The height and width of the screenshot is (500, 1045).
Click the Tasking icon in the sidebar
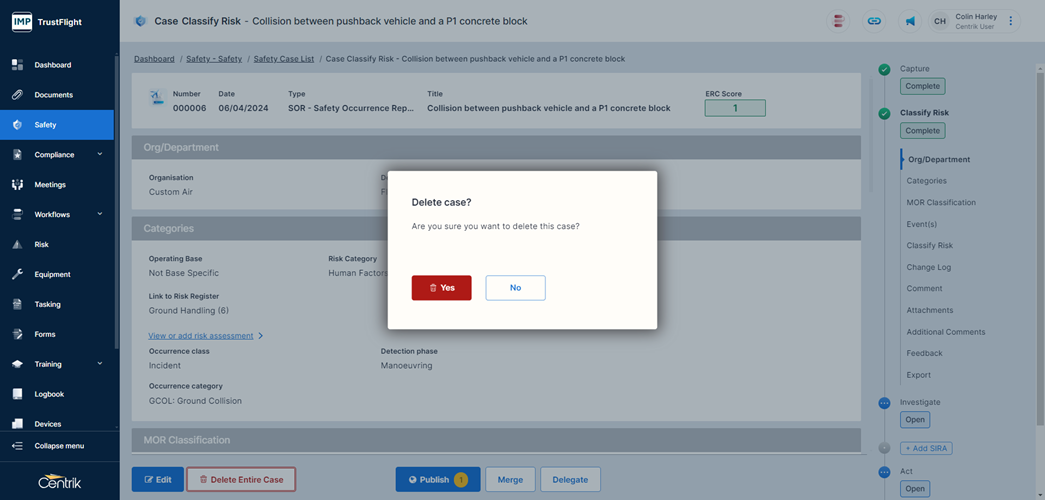[x=18, y=304]
